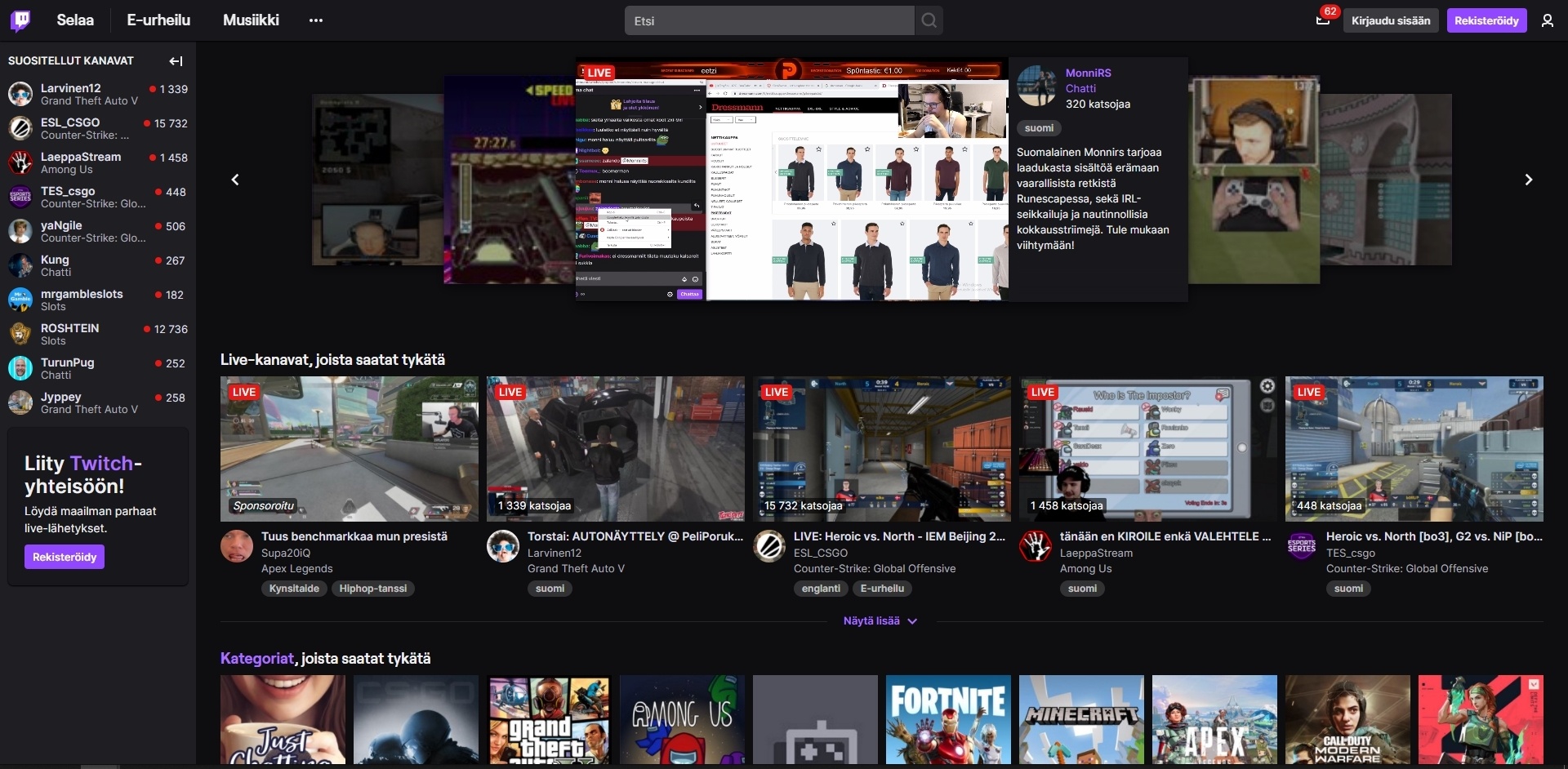This screenshot has height=769, width=1568.
Task: Click the featured stream video player
Action: 792,180
